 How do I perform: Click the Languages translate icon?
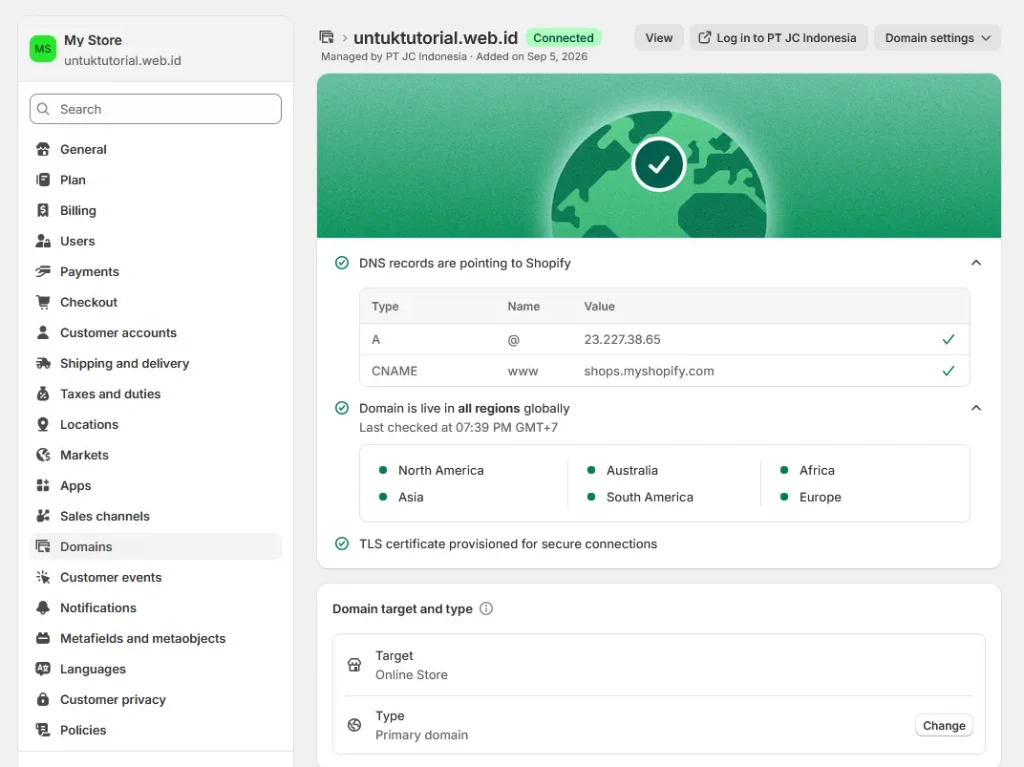pyautogui.click(x=43, y=669)
